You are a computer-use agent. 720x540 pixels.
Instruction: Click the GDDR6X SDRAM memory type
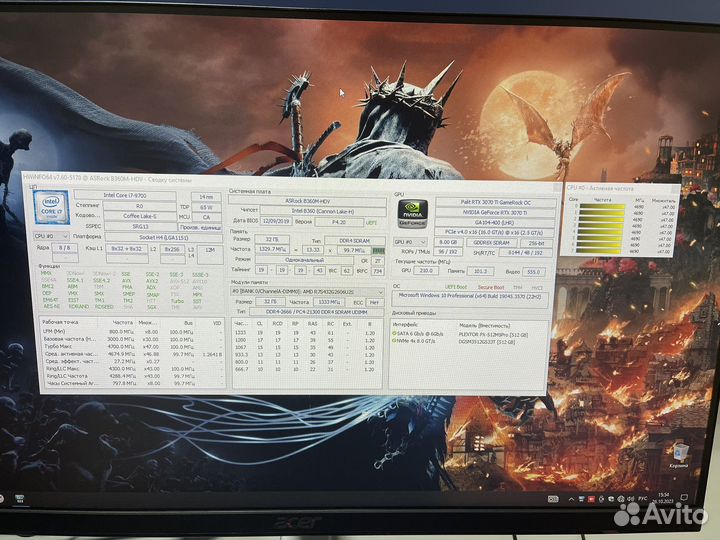pos(491,242)
